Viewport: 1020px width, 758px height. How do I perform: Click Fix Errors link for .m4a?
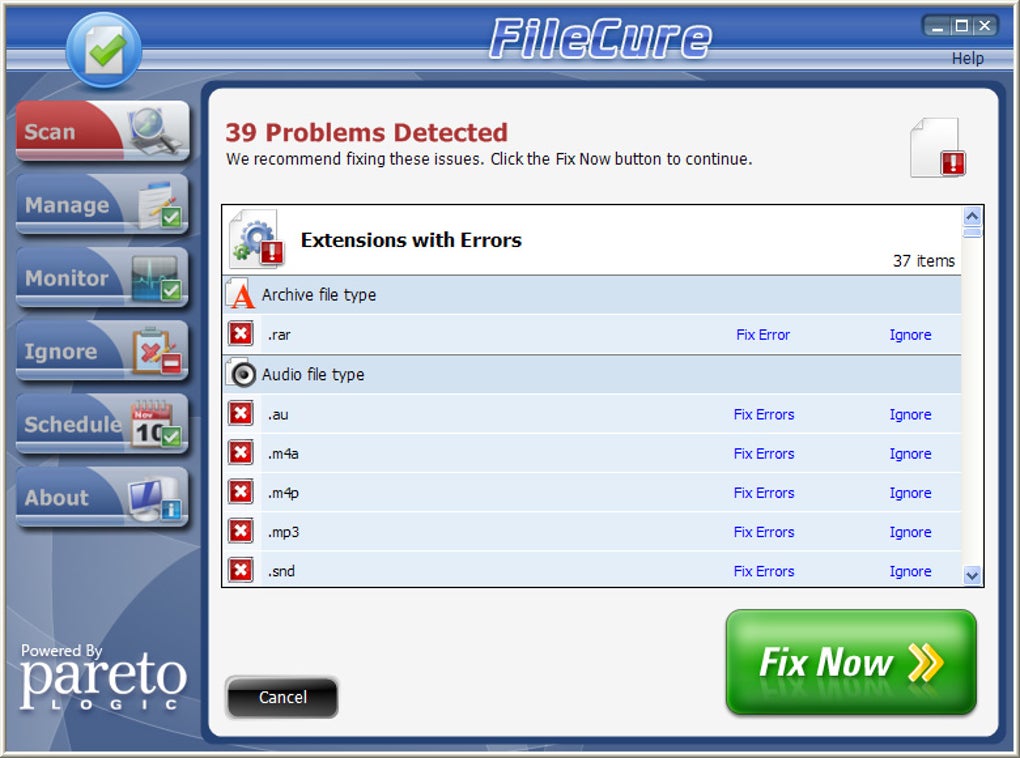(x=764, y=453)
